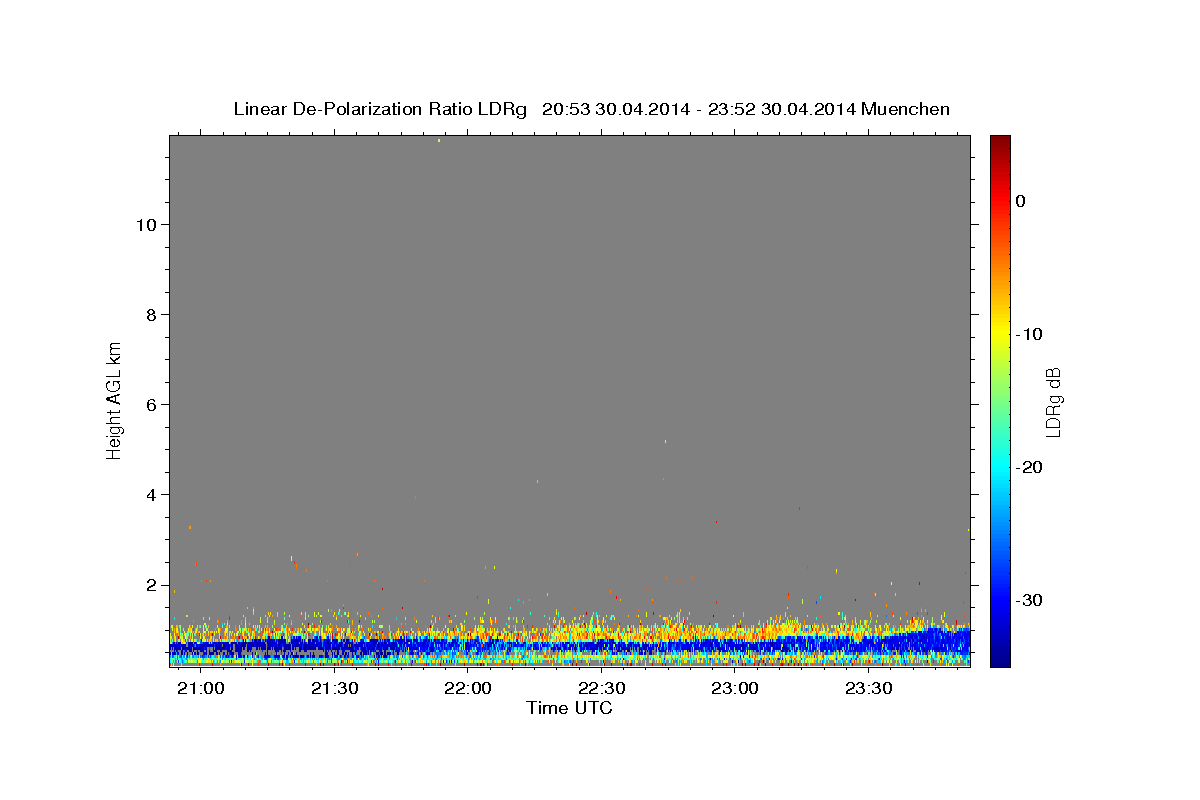The width and height of the screenshot is (1200, 800).
Task: Click the colorbar tick label -30
Action: (x=1029, y=601)
